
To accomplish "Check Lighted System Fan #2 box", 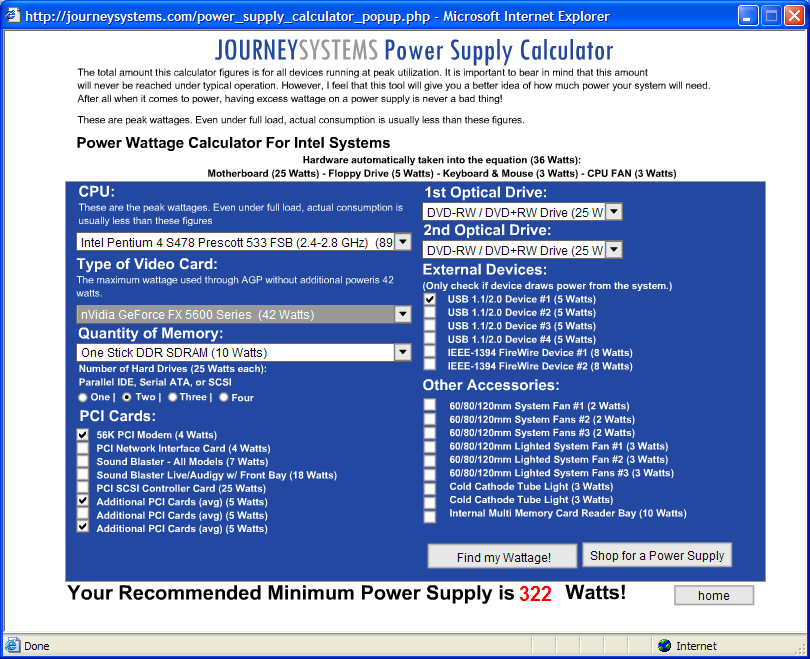I will click(429, 460).
